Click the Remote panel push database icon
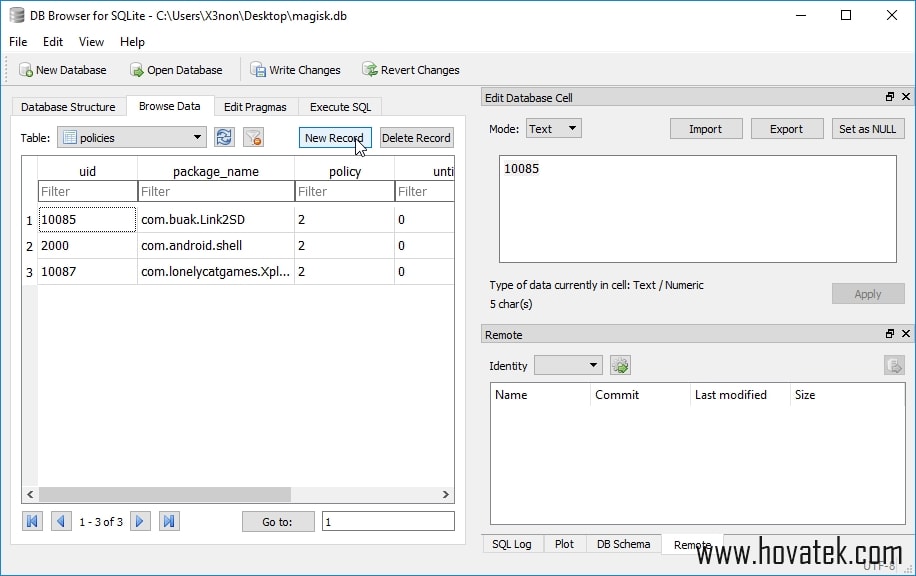The width and height of the screenshot is (916, 576). 894,366
